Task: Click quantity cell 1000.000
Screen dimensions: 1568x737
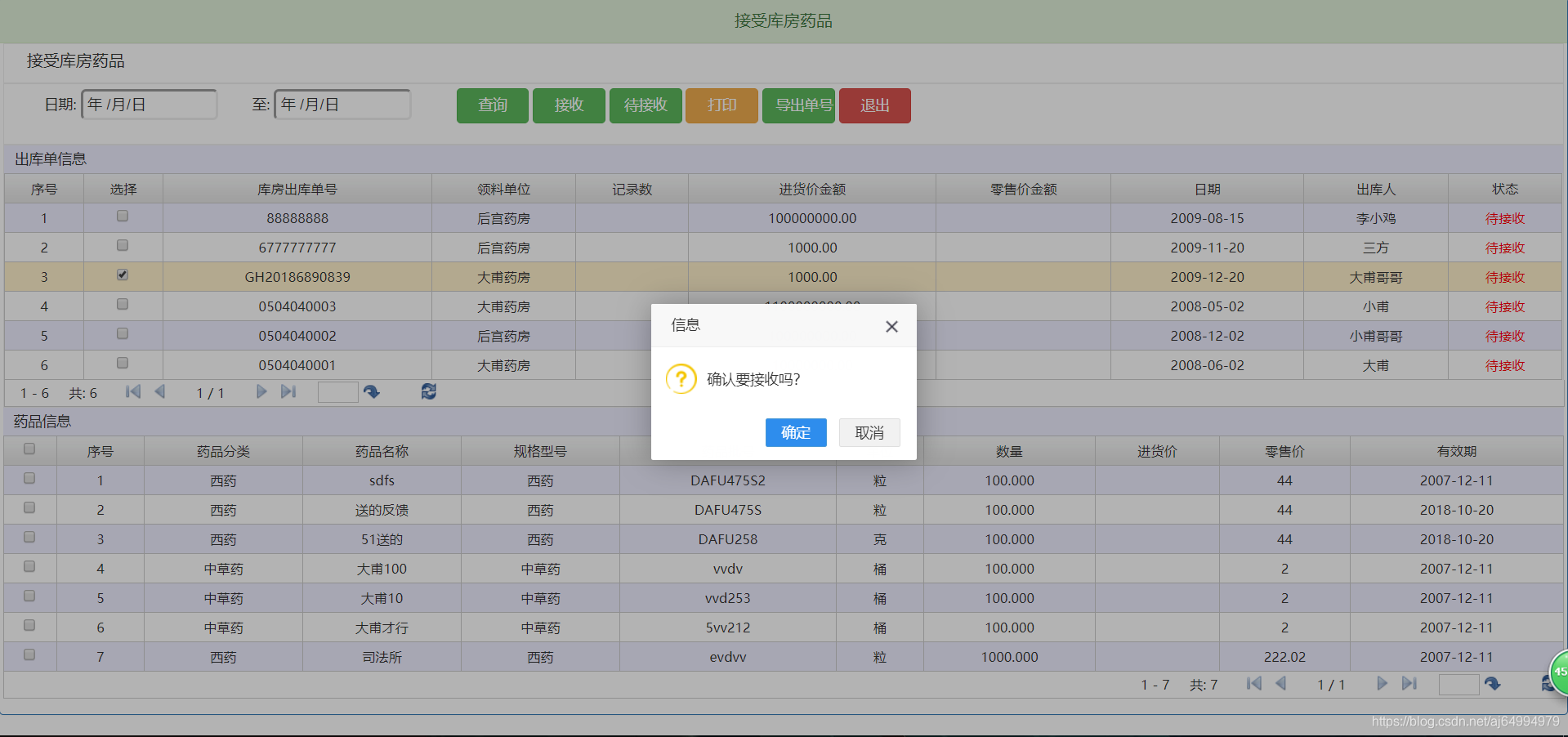Action: [1009, 657]
